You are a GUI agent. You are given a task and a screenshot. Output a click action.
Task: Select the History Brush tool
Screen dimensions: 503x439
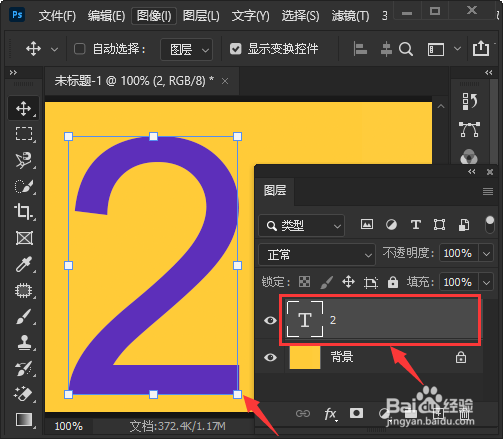[24, 368]
